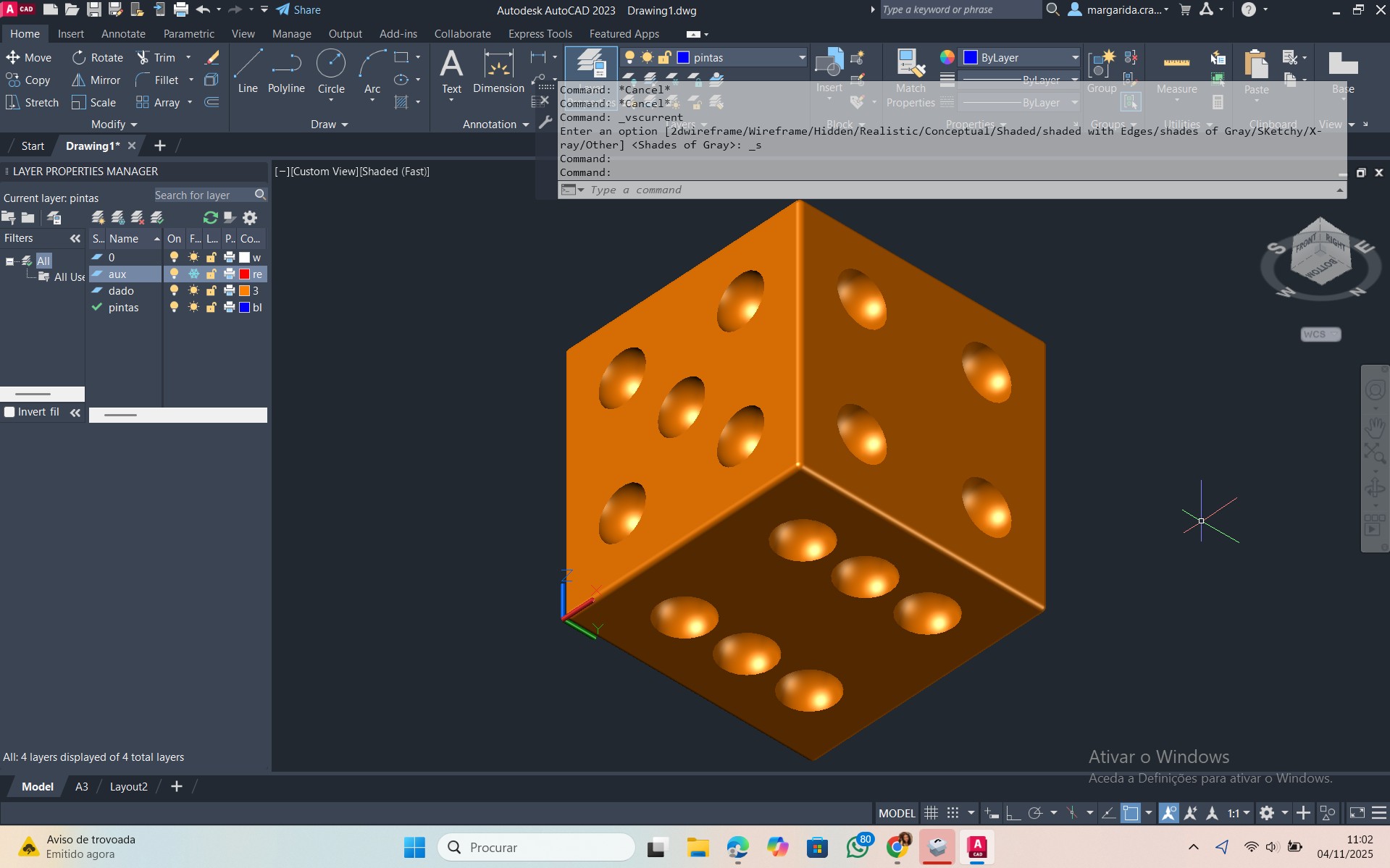Open layer settings gear icon
The width and height of the screenshot is (1390, 868).
(x=250, y=218)
